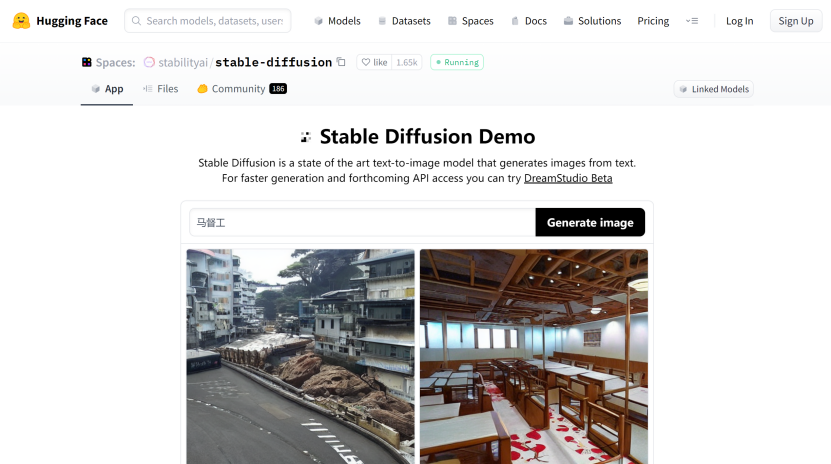
Task: Open the Spaces: breadcrumb link
Action: coord(115,63)
